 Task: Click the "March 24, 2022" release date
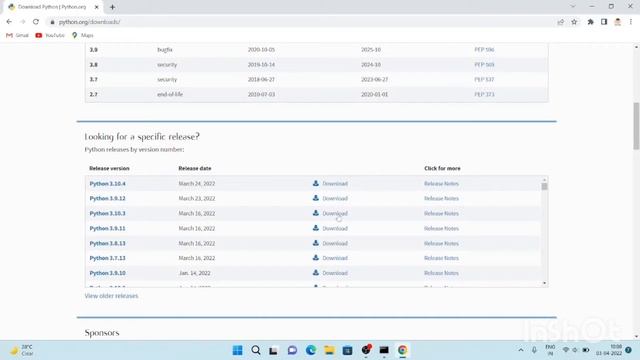point(197,184)
